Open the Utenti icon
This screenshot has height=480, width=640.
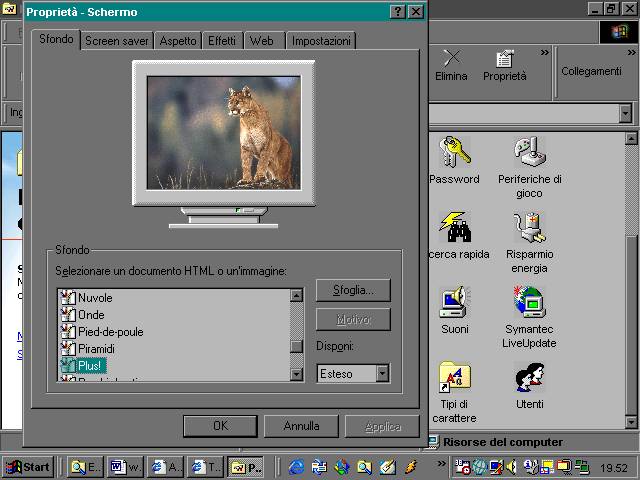tap(529, 377)
